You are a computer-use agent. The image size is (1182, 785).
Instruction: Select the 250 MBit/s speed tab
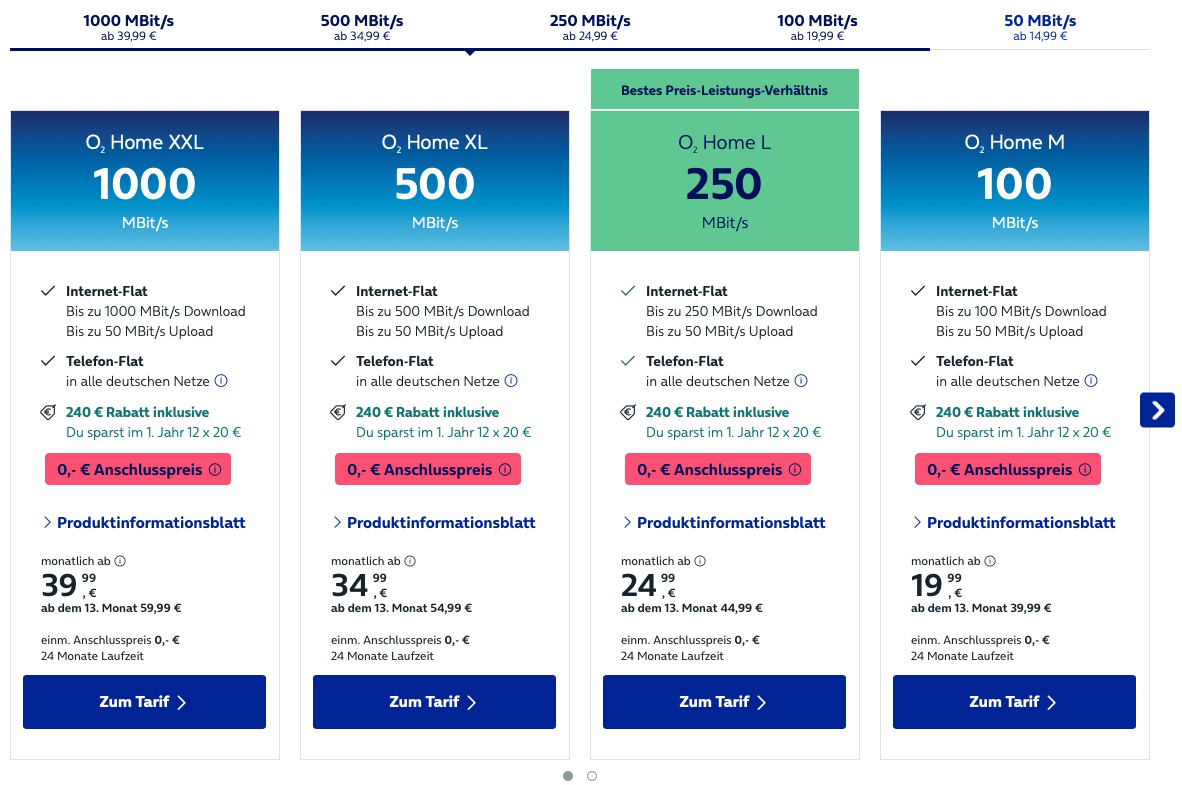tap(590, 27)
